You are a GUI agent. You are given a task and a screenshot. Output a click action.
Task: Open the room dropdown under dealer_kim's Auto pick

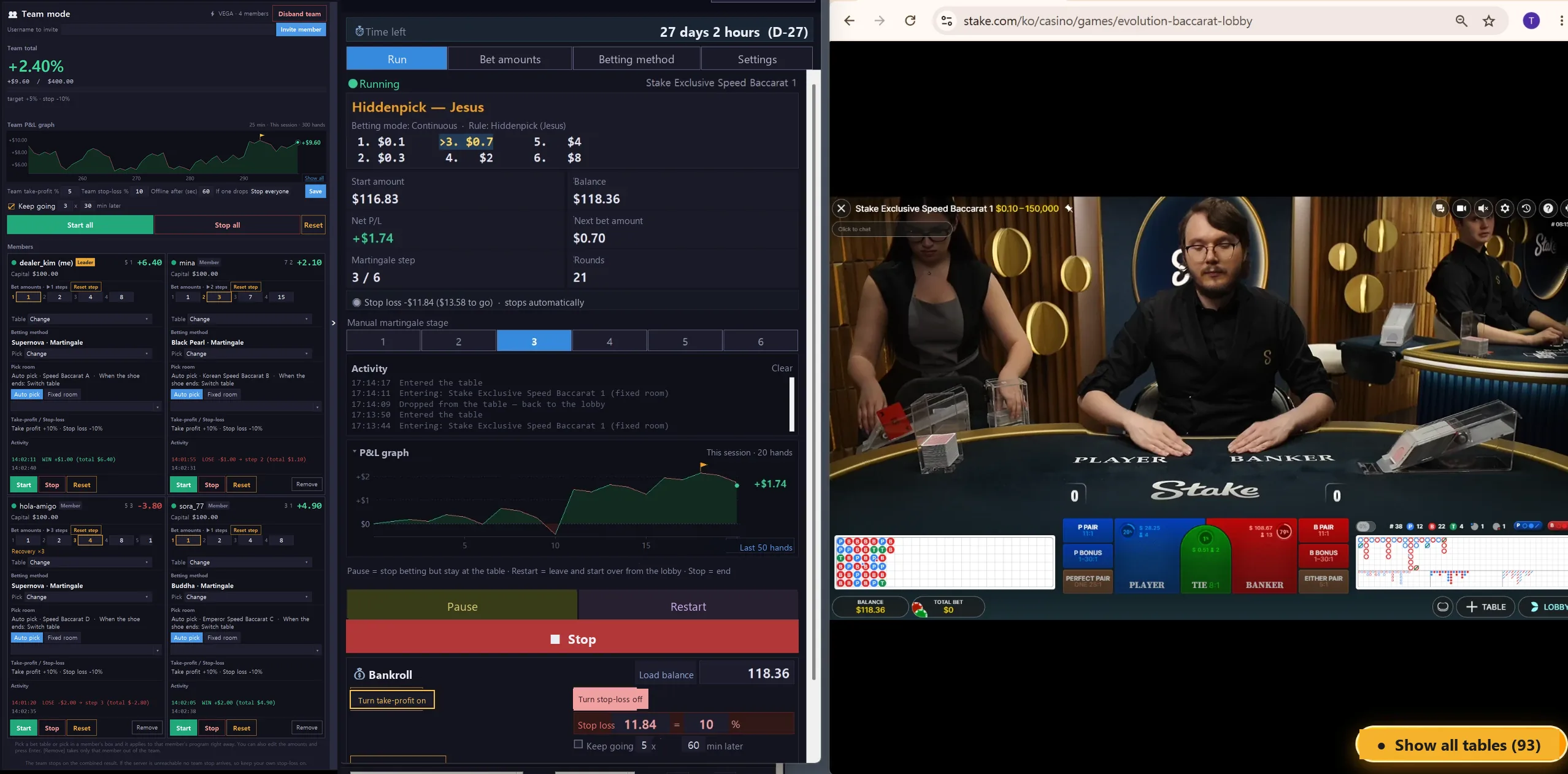point(86,407)
